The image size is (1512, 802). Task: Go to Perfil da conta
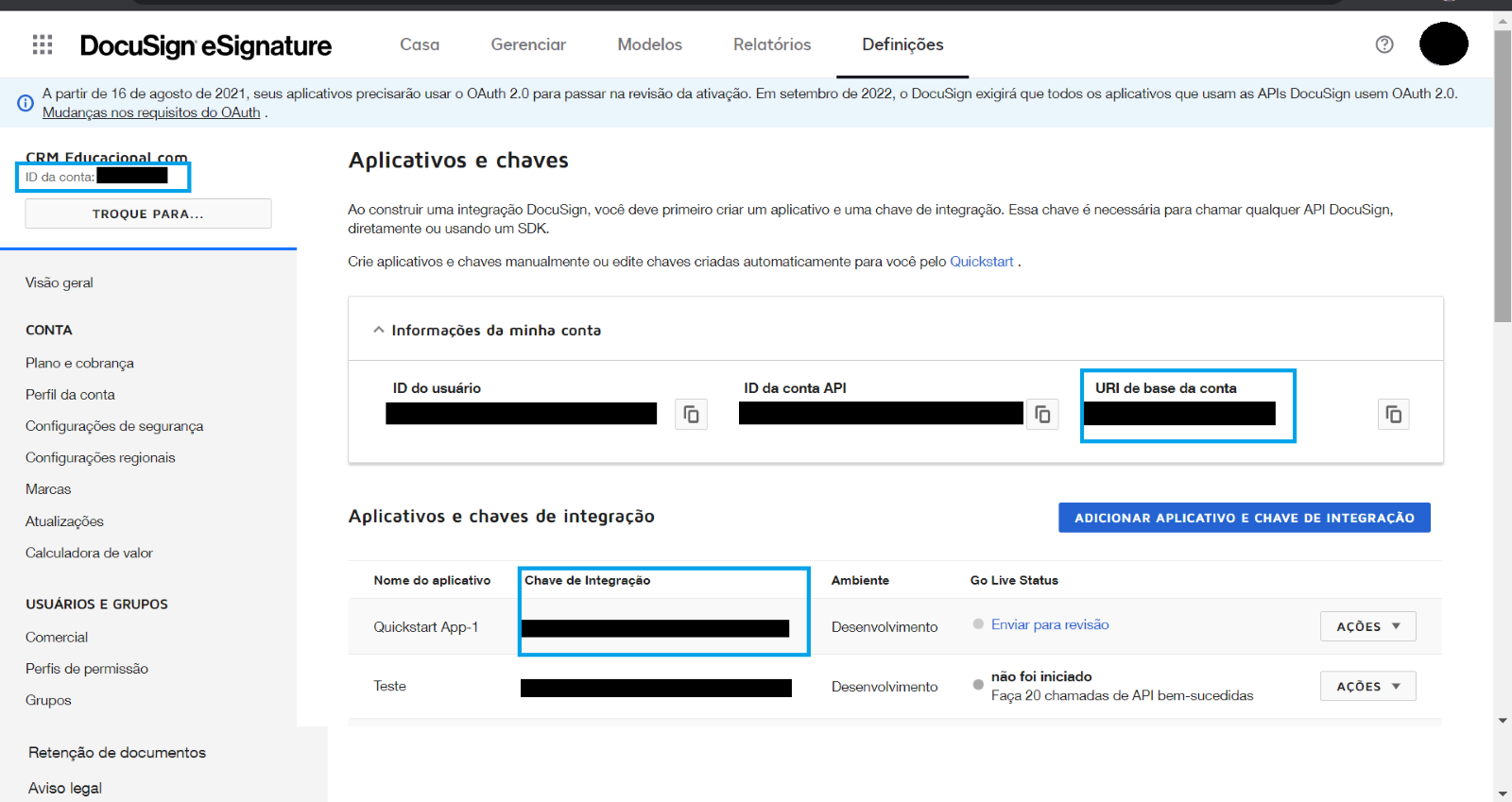pos(70,395)
